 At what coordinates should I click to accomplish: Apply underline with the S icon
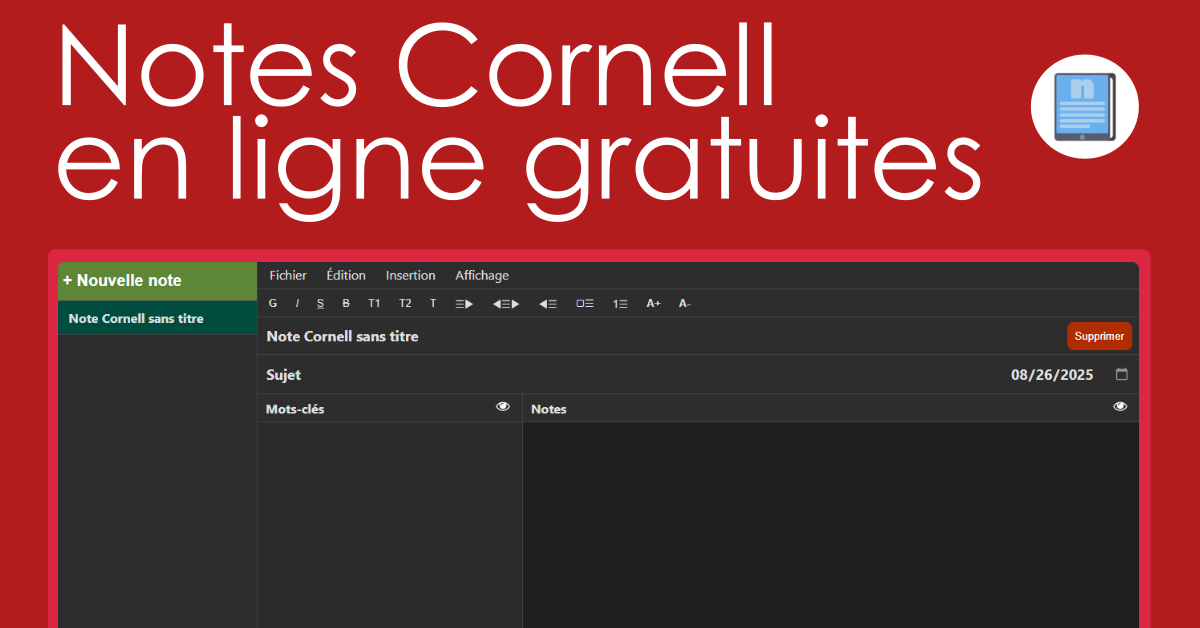(x=320, y=303)
